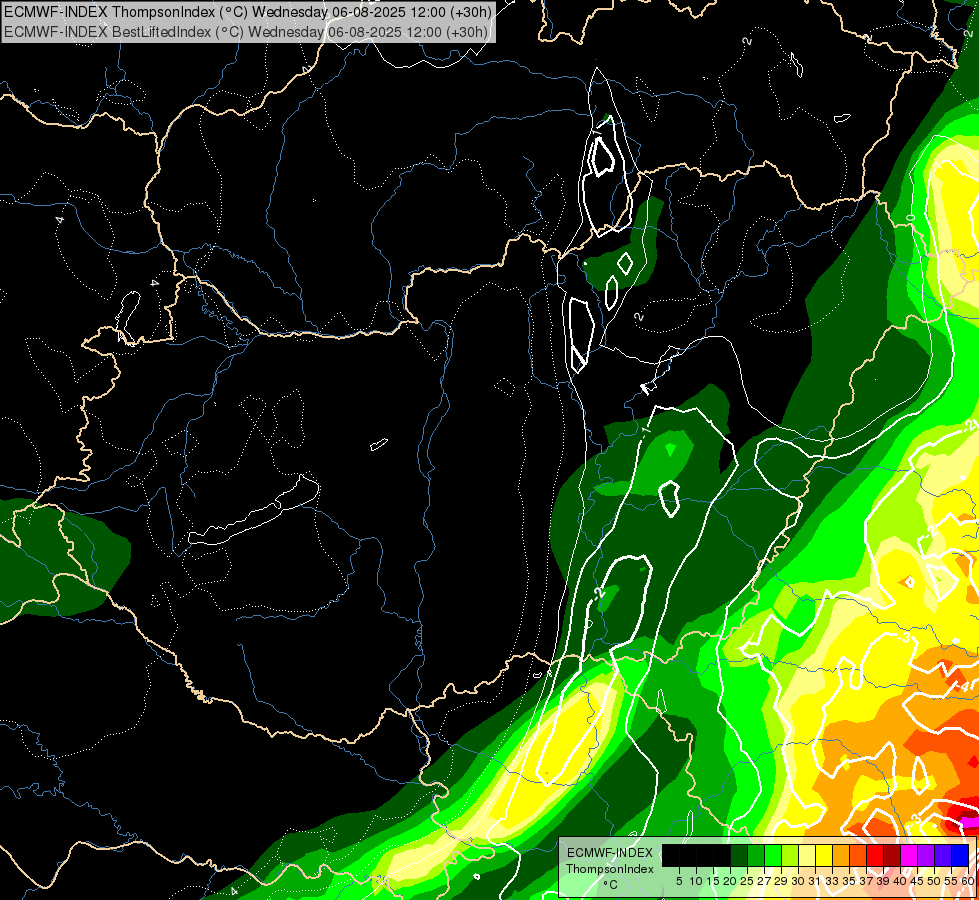Click the legend tick value 35
Screen dimensions: 979x900
pyautogui.click(x=850, y=881)
